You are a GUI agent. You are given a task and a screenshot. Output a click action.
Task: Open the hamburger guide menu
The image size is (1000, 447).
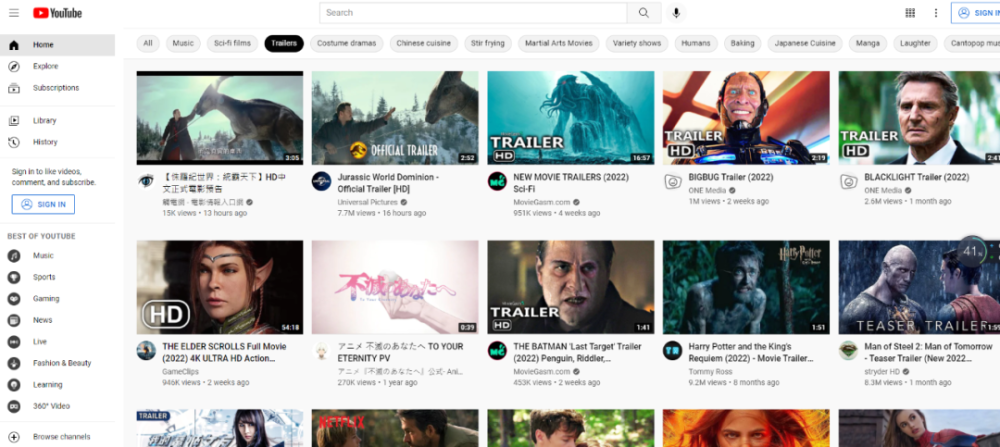coord(14,13)
